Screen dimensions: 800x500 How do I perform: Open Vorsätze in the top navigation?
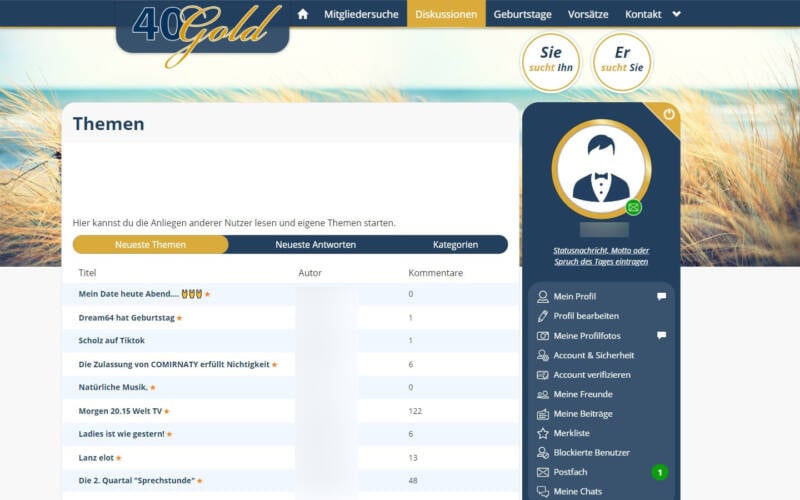click(x=588, y=14)
